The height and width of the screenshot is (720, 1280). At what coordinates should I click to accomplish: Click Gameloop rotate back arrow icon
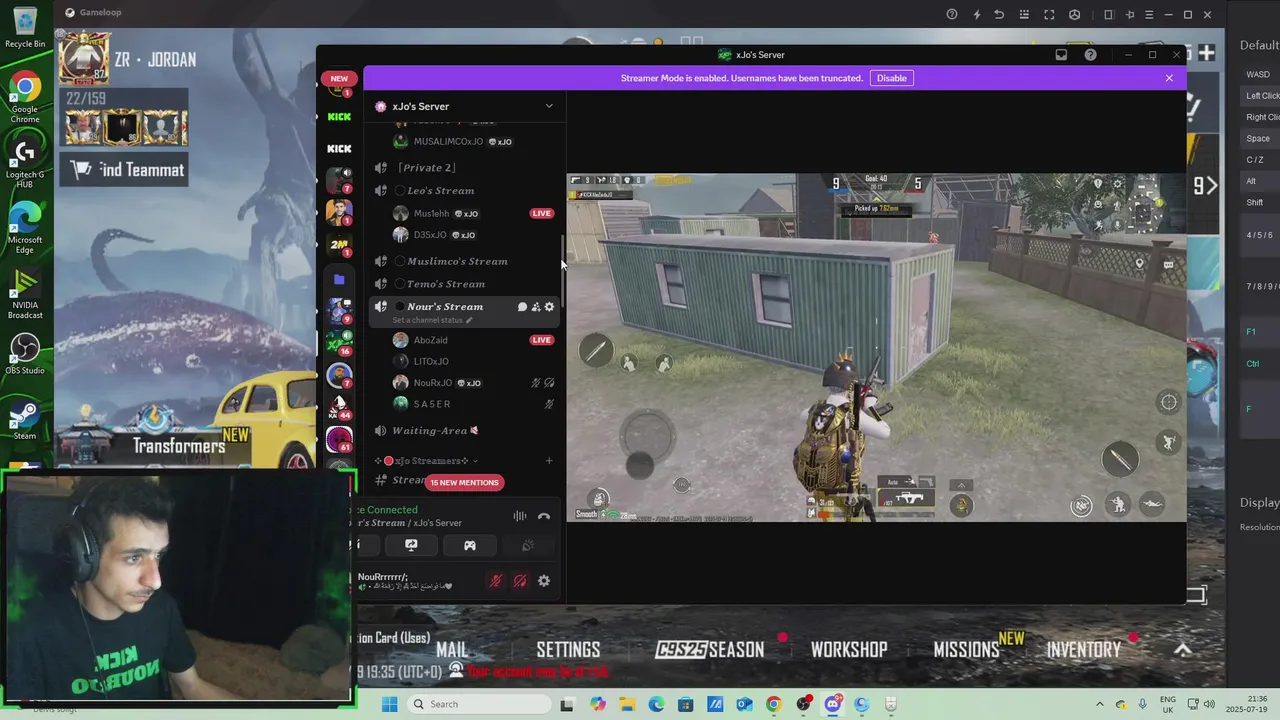(x=999, y=14)
